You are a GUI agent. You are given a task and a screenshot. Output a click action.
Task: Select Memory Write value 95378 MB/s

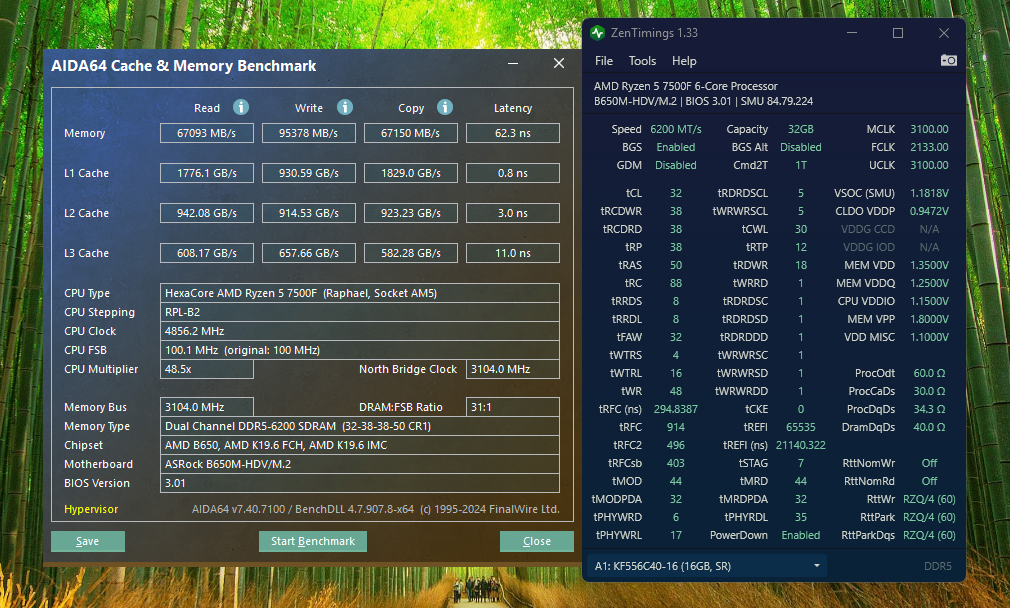tap(309, 133)
